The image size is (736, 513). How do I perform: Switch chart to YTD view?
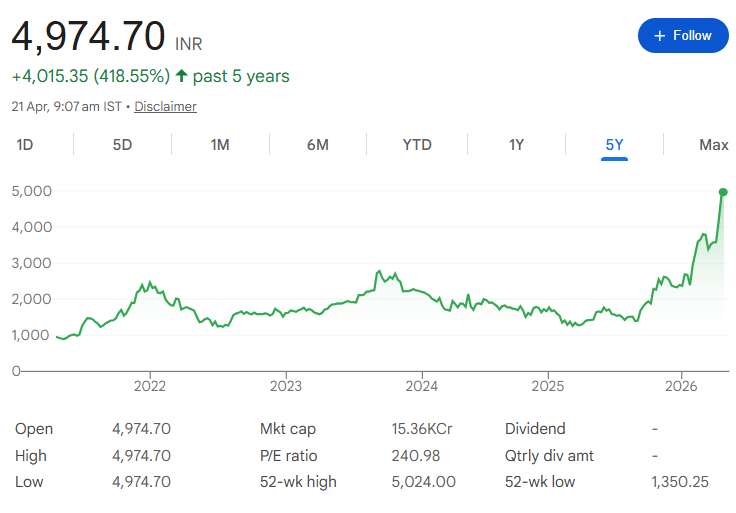coord(417,145)
